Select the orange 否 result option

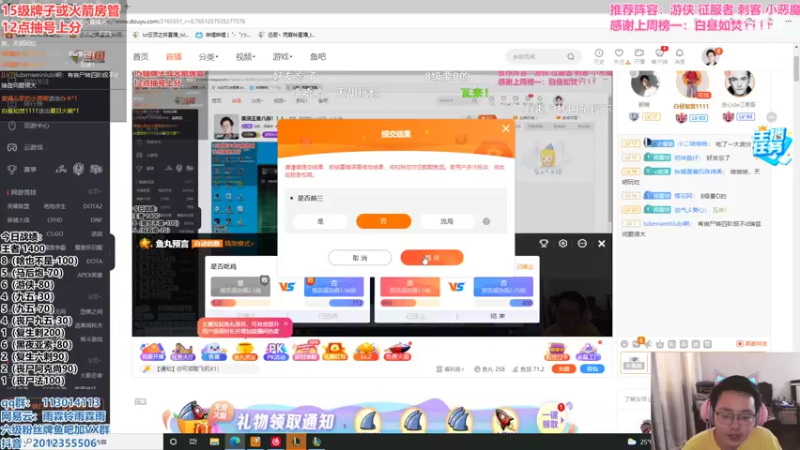point(383,221)
